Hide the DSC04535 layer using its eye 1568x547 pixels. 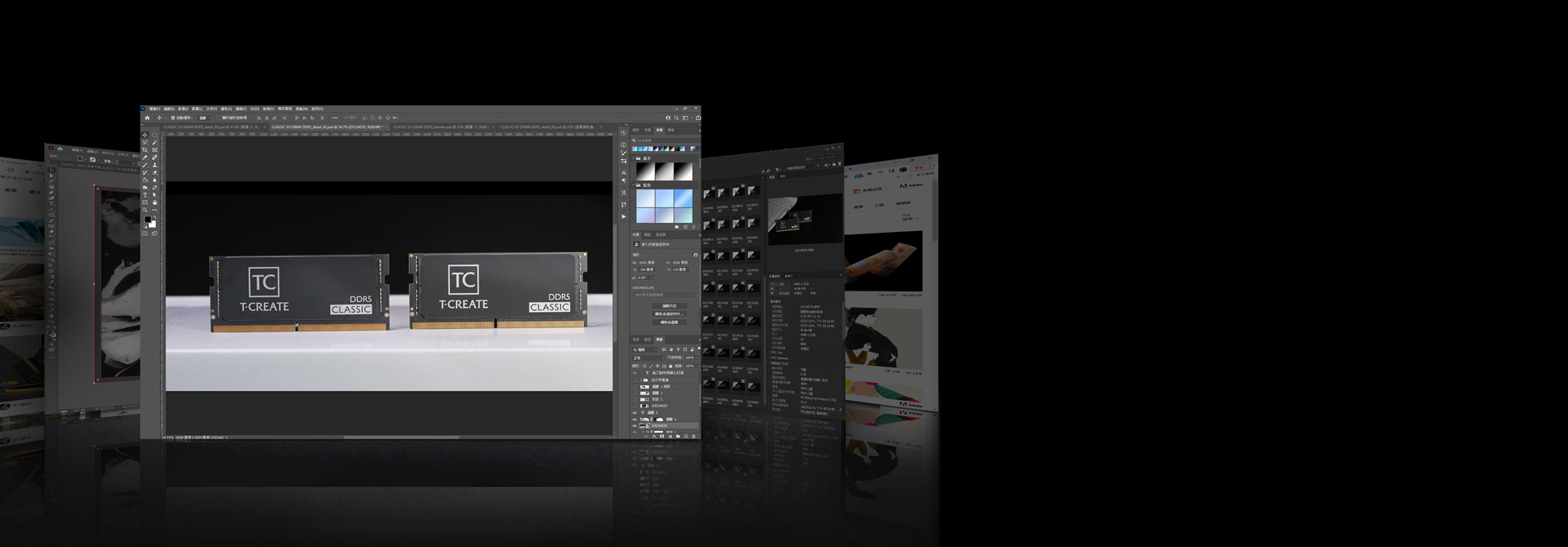635,426
